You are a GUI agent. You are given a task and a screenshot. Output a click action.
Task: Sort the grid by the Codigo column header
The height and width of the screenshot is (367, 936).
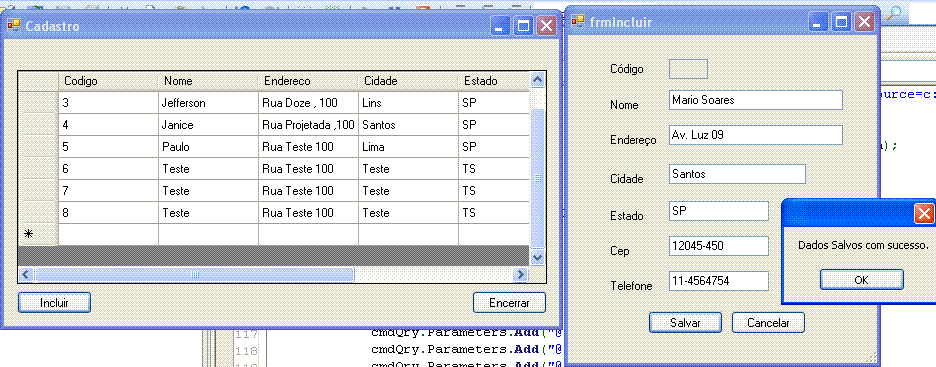click(x=109, y=81)
